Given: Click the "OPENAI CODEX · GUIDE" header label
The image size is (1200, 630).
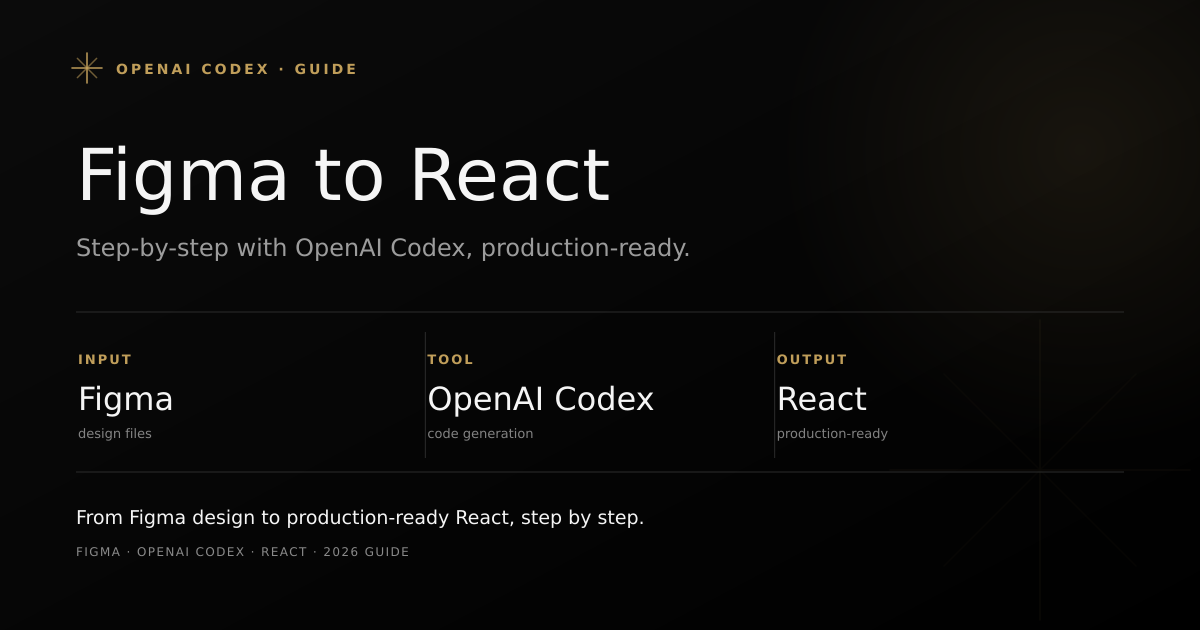Looking at the screenshot, I should [237, 69].
